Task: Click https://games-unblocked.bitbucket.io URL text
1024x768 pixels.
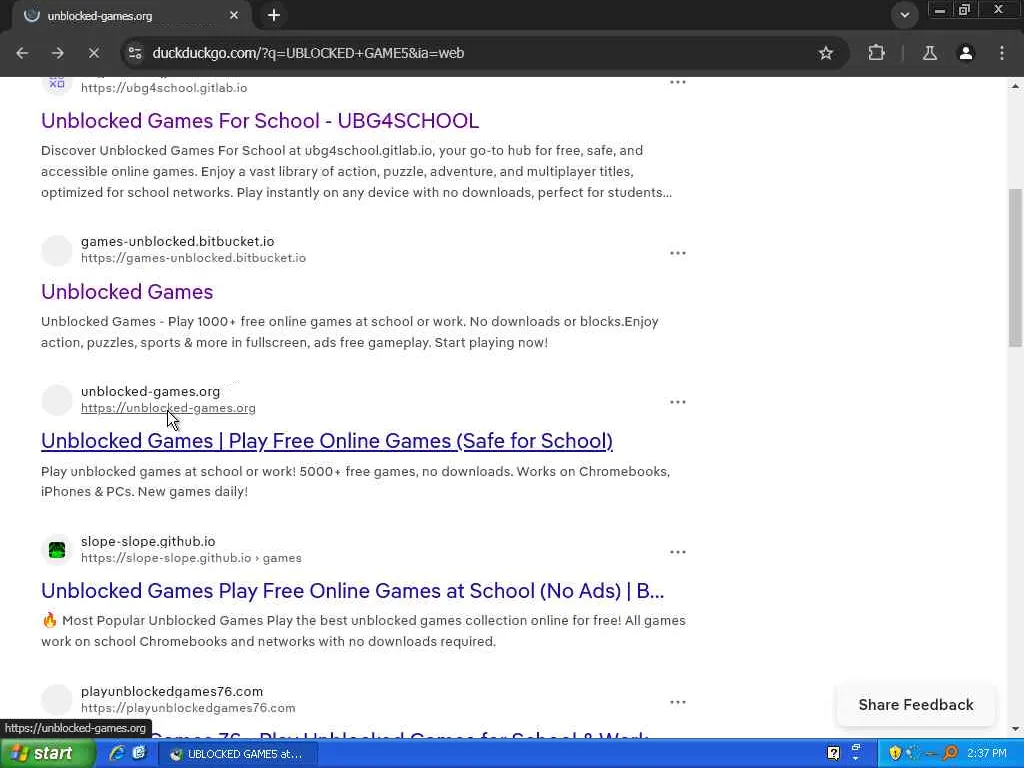Action: pos(193,258)
